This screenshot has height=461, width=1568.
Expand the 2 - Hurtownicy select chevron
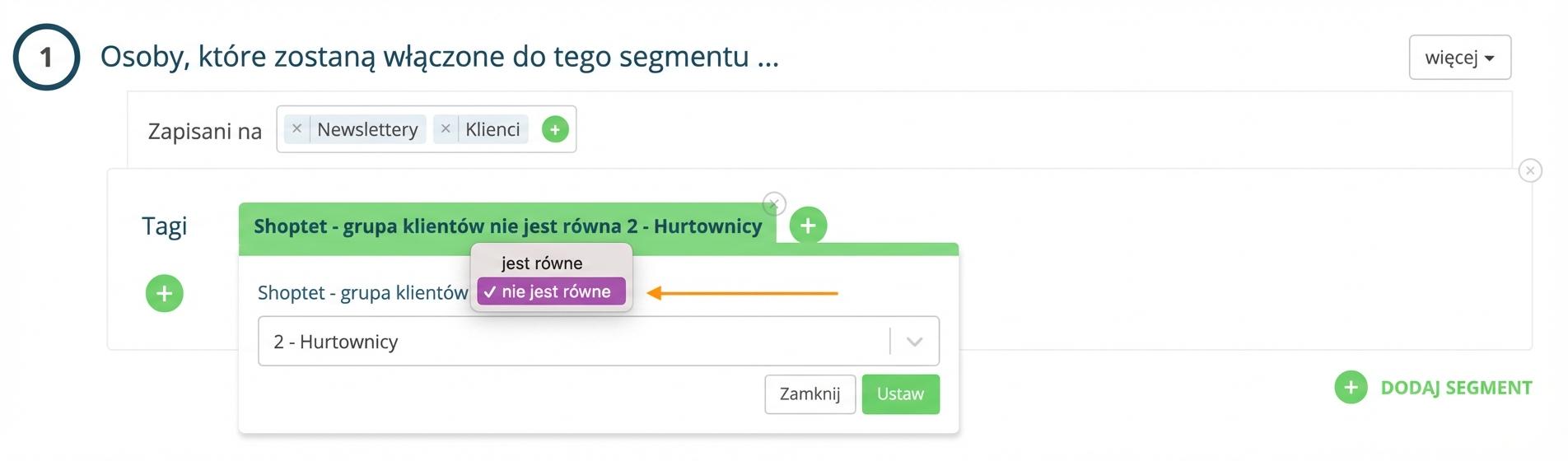pyautogui.click(x=914, y=342)
